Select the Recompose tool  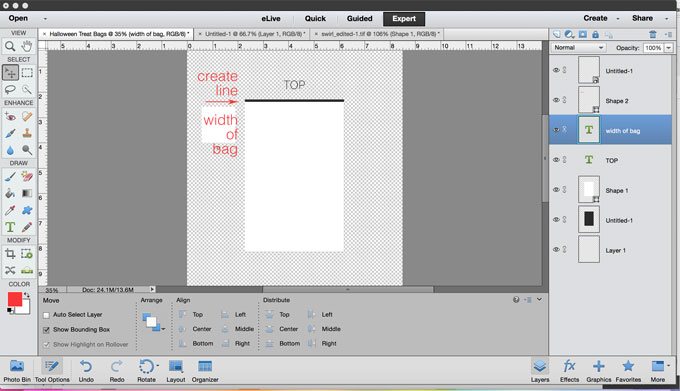click(27, 254)
